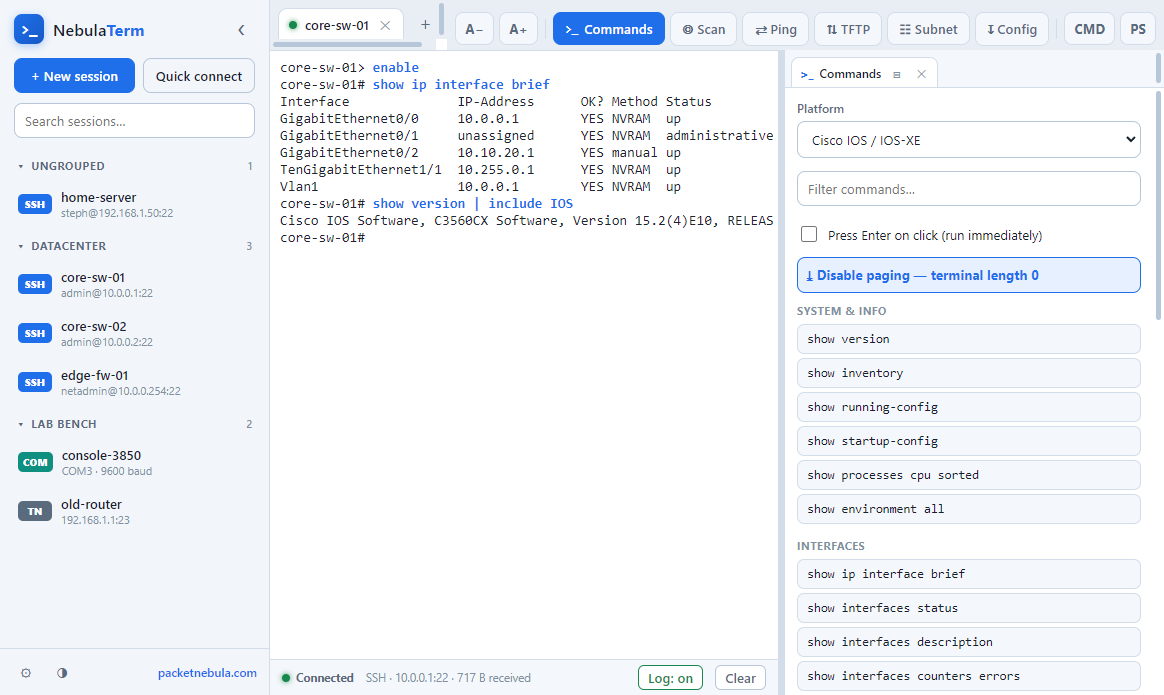Click SSH badge for core-sw-02
Screen dimensions: 1164x695
click(35, 333)
